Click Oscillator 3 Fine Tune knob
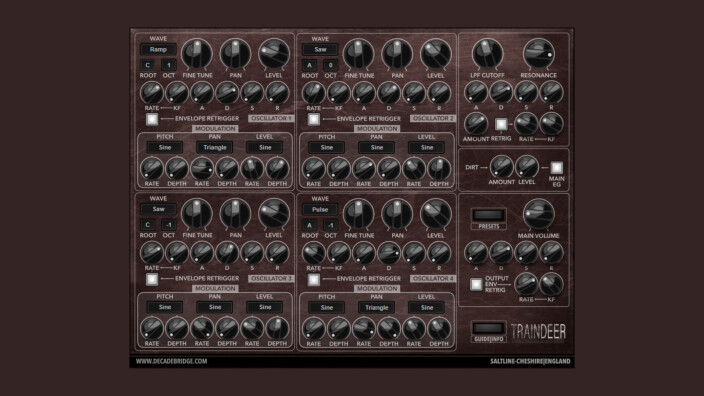The image size is (704, 396). click(197, 214)
